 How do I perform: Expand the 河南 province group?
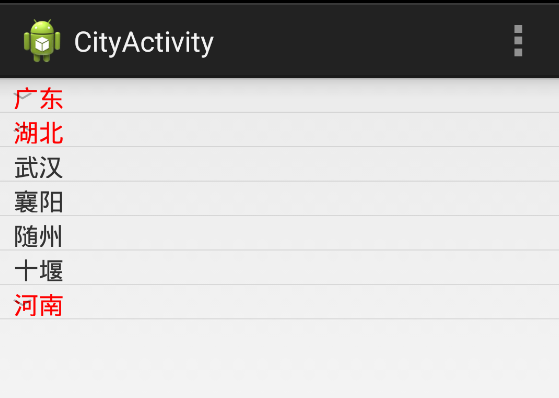tap(280, 302)
